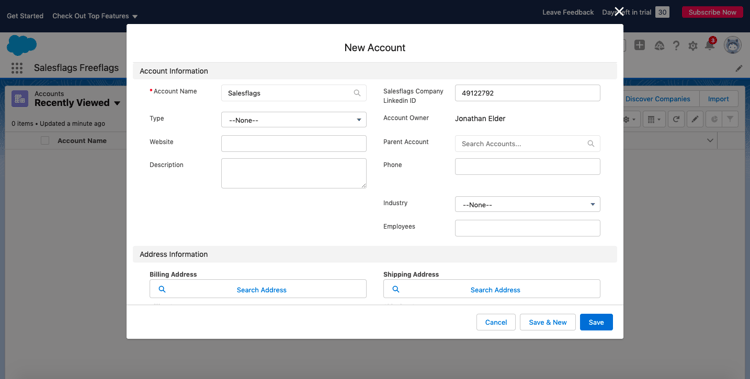Click Save & New button

click(x=548, y=323)
